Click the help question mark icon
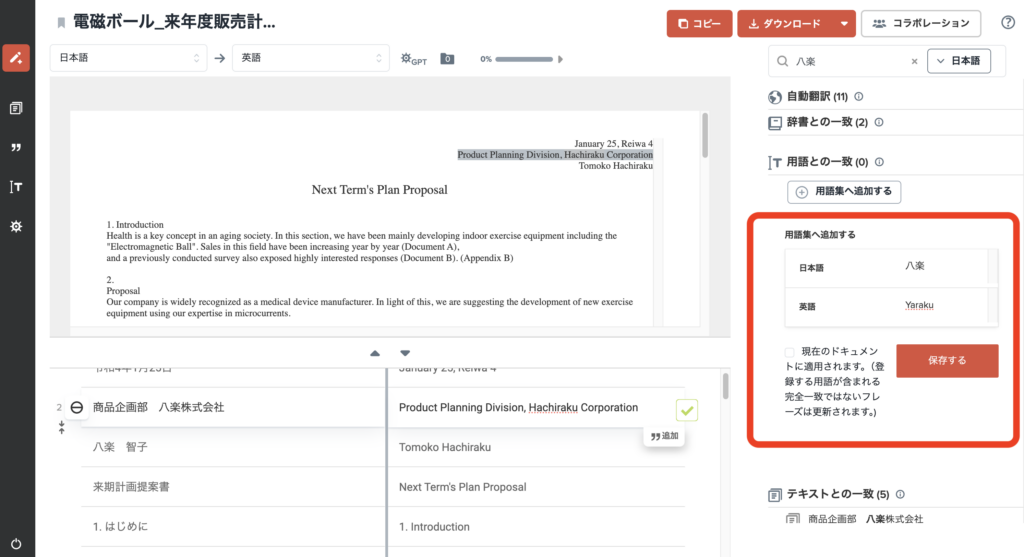This screenshot has height=557, width=1024. (1007, 23)
